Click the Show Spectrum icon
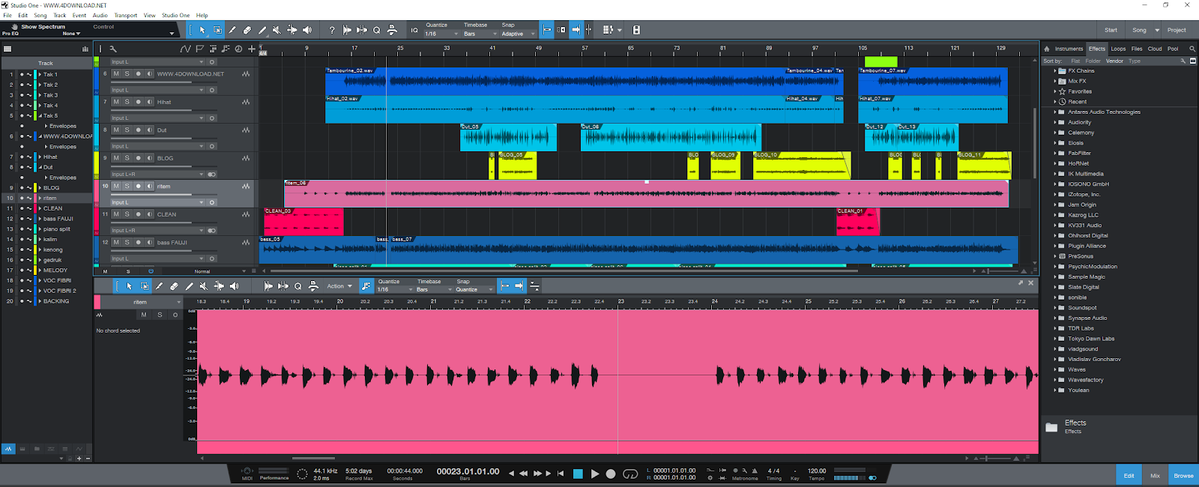Viewport: 1199px width, 487px height. pos(14,27)
